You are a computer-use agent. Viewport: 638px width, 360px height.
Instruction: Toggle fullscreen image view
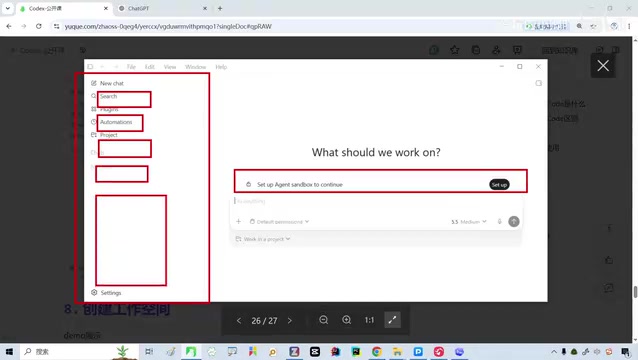pyautogui.click(x=392, y=320)
